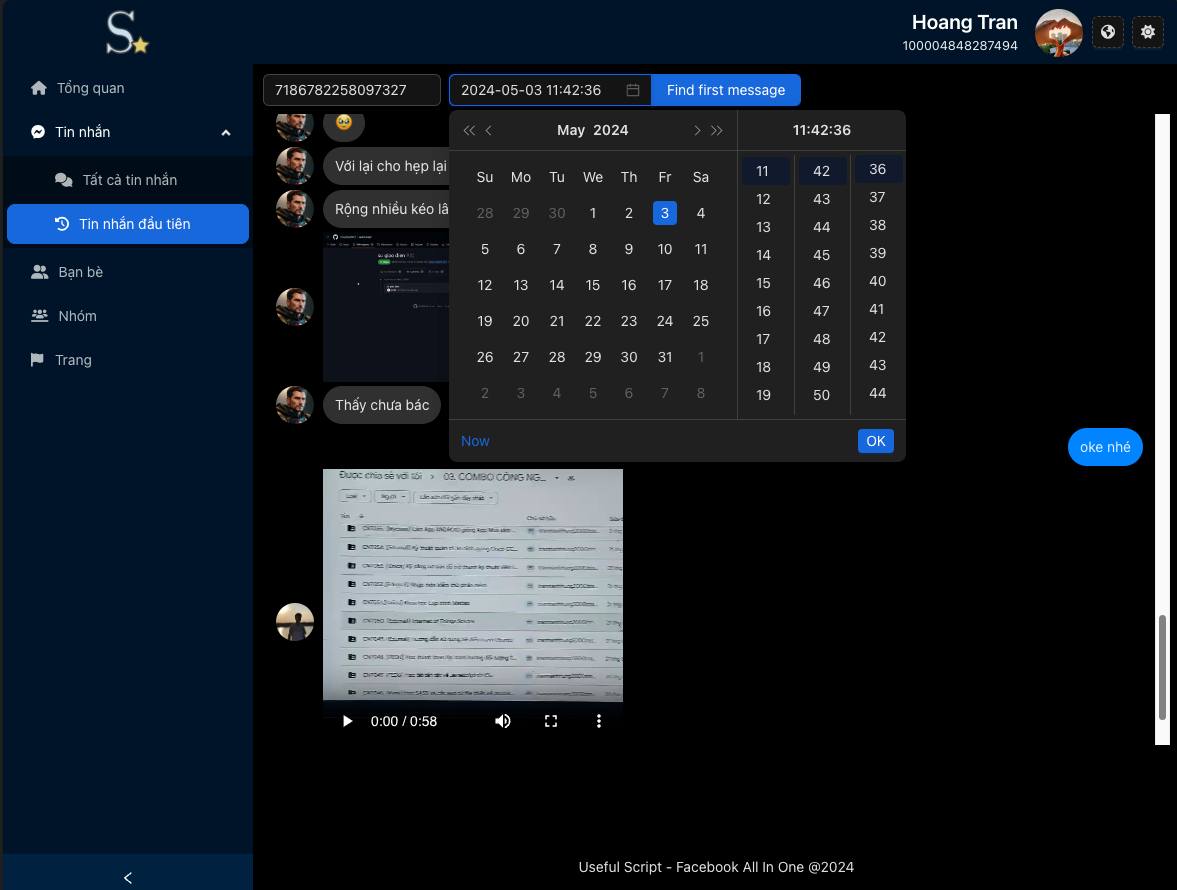Go to previous year in calendar
The height and width of the screenshot is (890, 1177).
pyautogui.click(x=469, y=131)
